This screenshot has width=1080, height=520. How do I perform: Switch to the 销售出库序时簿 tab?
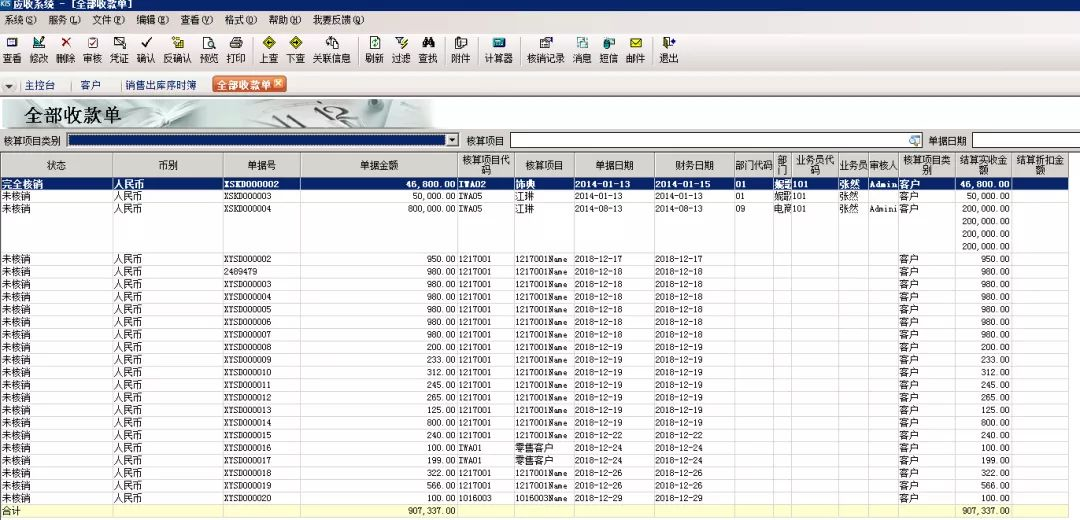[160, 86]
